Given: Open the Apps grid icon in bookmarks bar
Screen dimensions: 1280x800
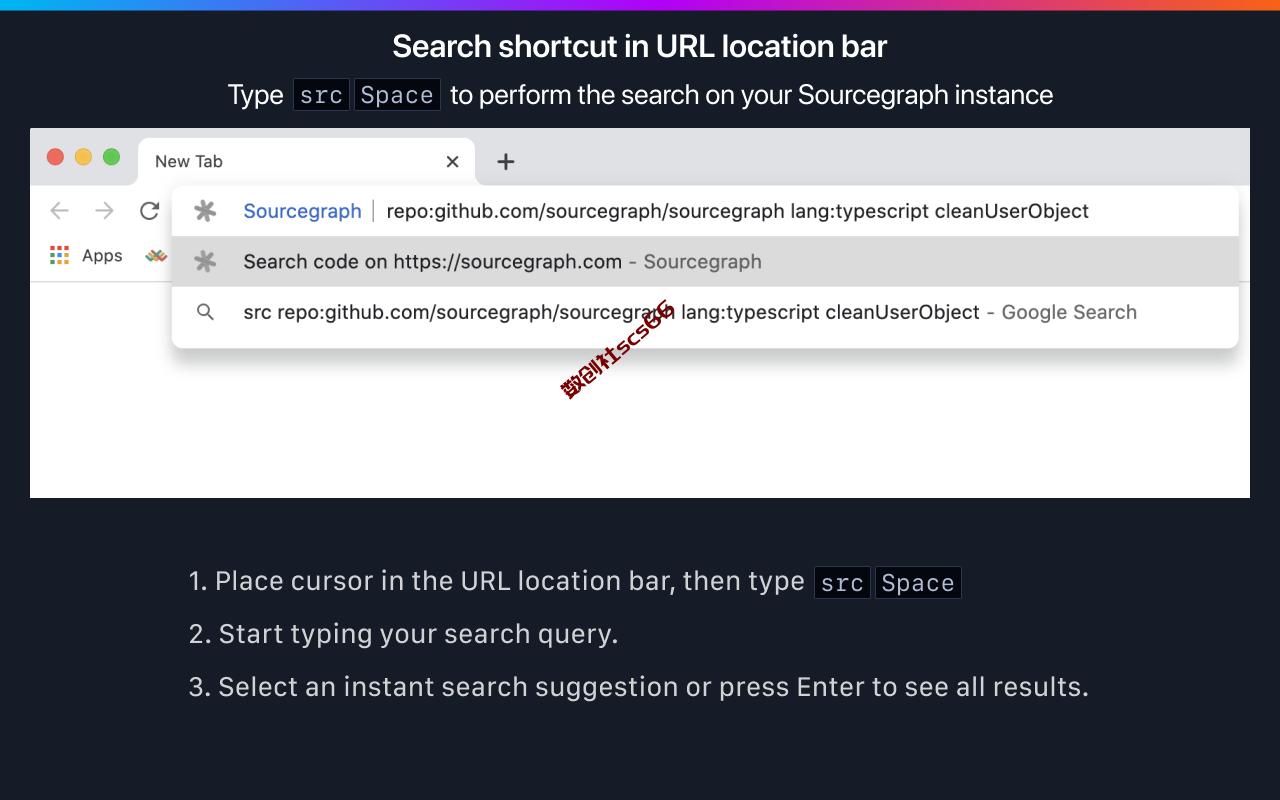Looking at the screenshot, I should coord(60,255).
